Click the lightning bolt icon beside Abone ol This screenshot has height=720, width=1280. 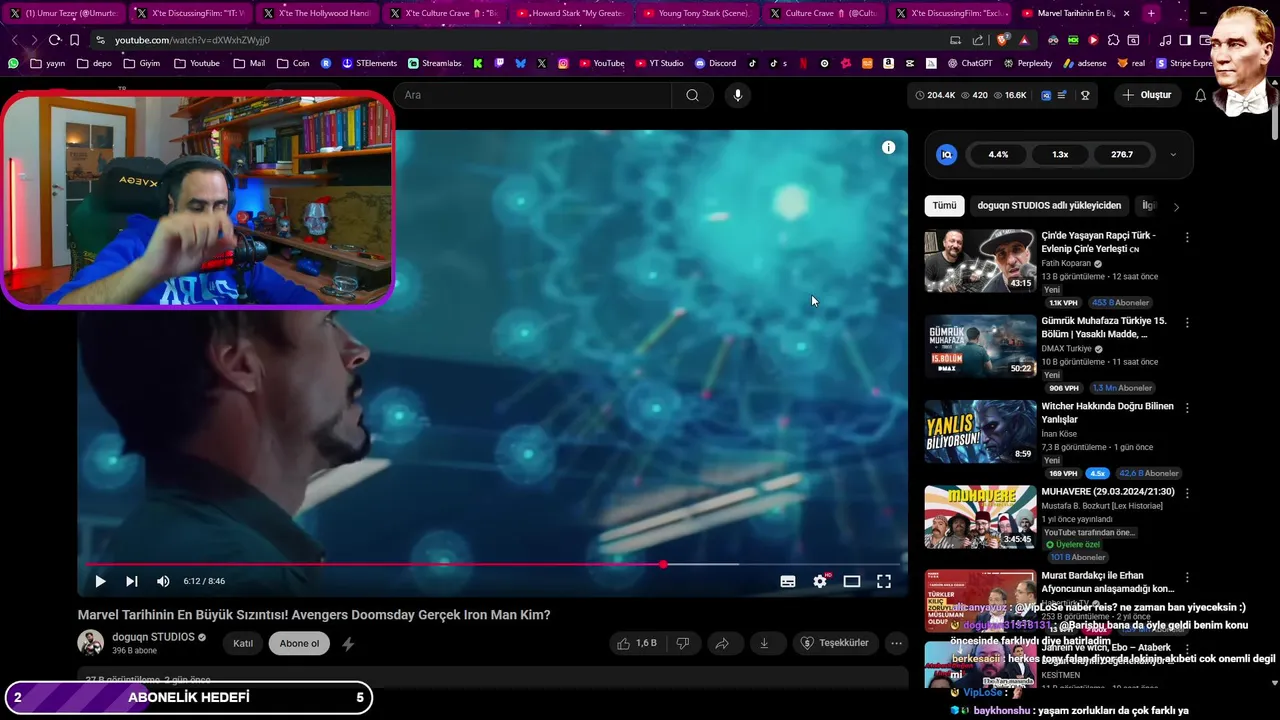(348, 644)
